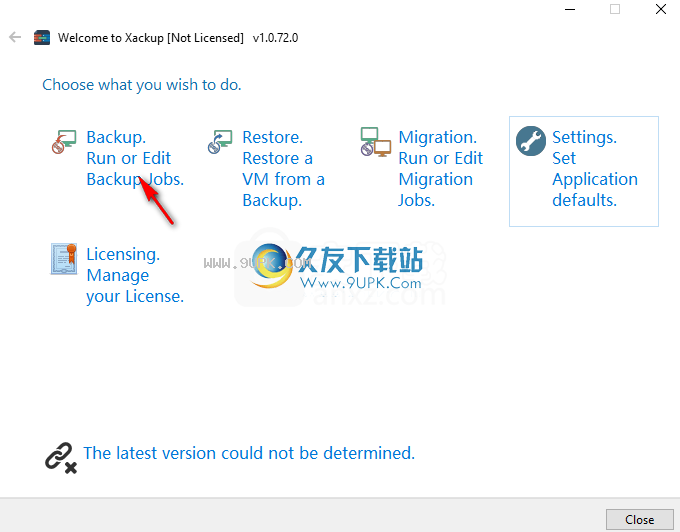Screen dimensions: 680x532
Task: Close the window with the X
Action: coord(660,9)
